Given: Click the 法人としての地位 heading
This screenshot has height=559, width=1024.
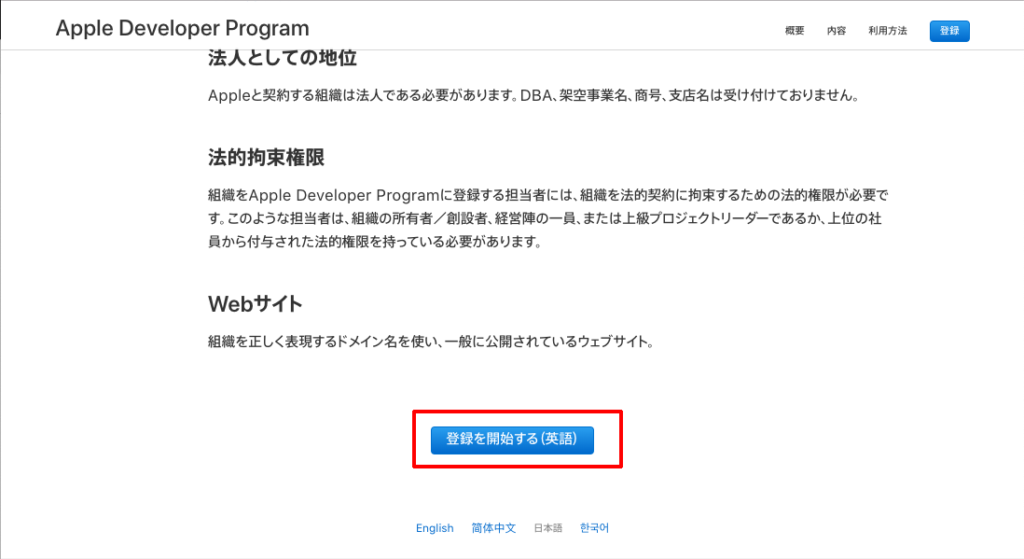Looking at the screenshot, I should click(x=282, y=58).
